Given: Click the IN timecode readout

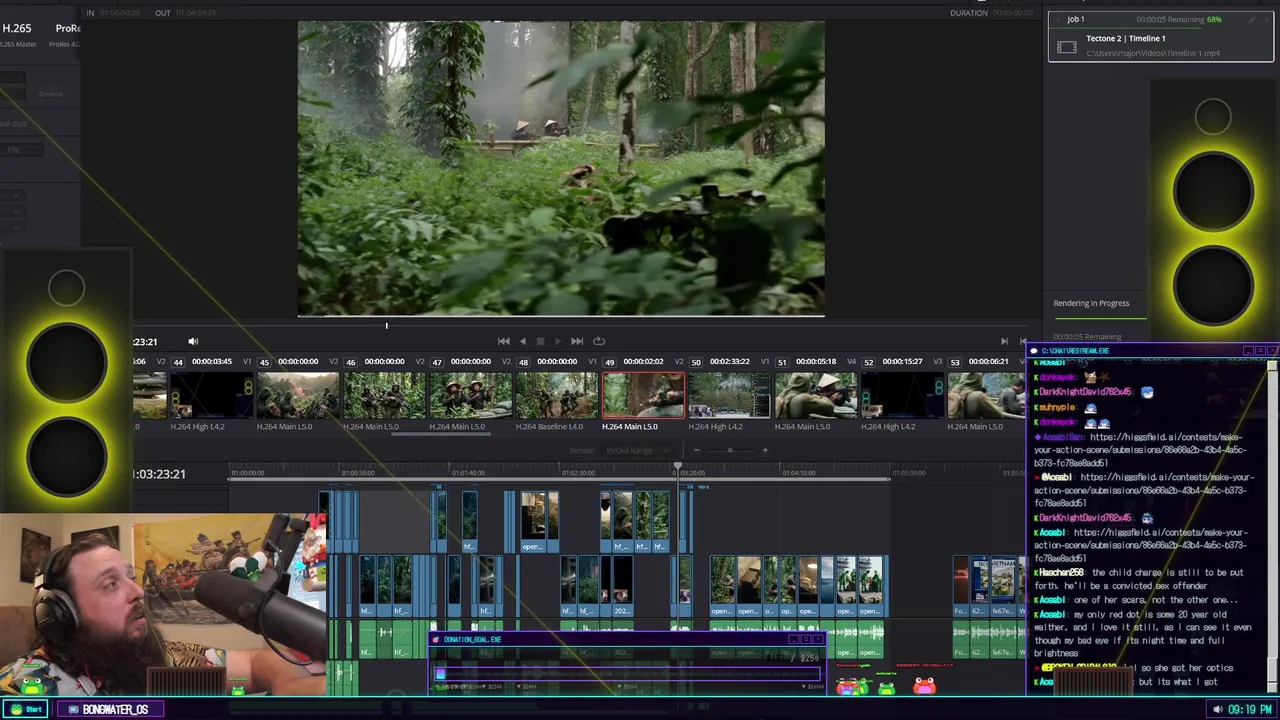Looking at the screenshot, I should [x=120, y=13].
